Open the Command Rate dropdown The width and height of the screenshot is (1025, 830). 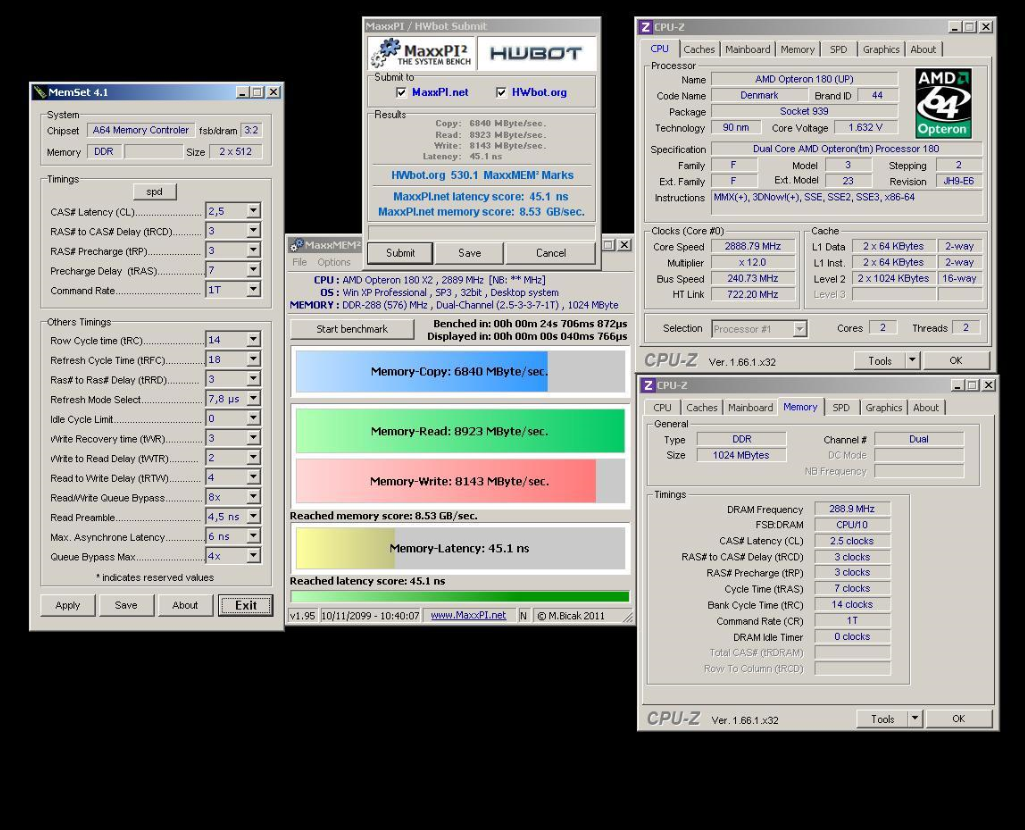coord(253,289)
